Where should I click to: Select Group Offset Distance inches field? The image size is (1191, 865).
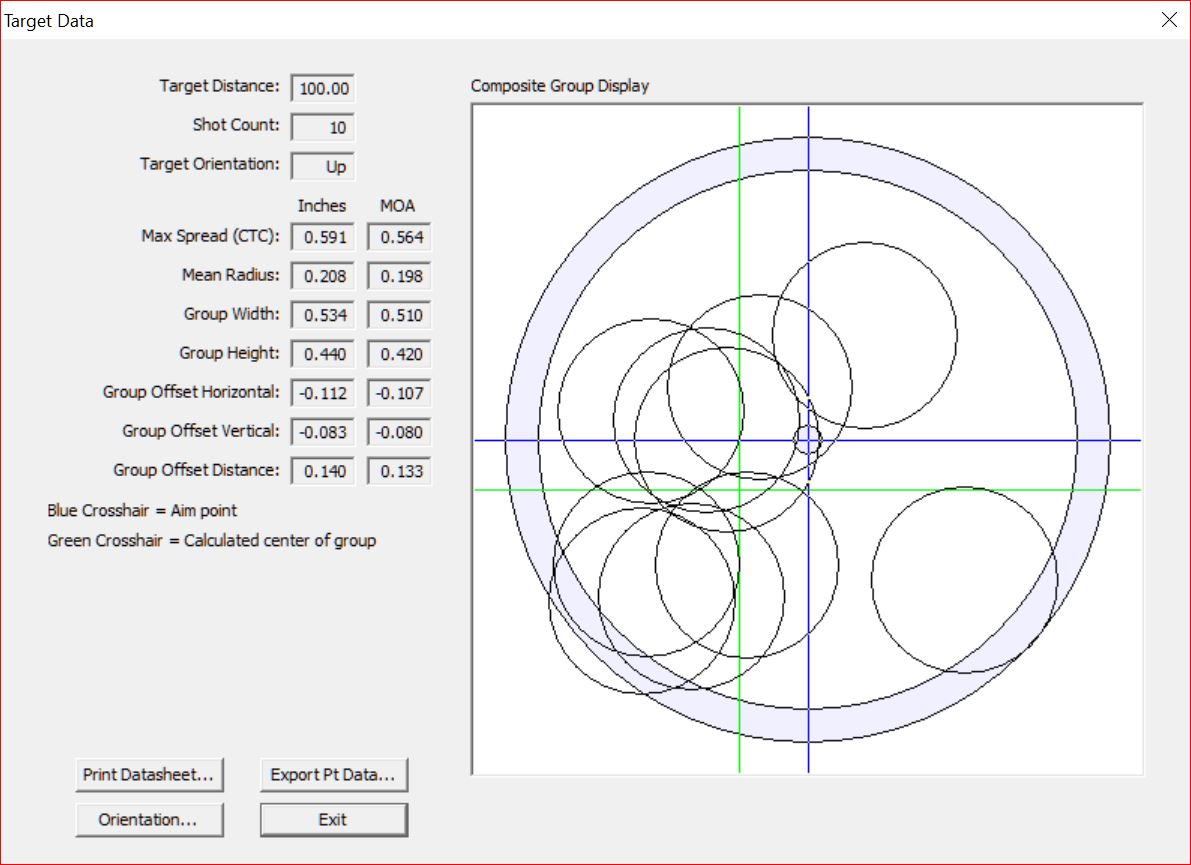(x=323, y=471)
